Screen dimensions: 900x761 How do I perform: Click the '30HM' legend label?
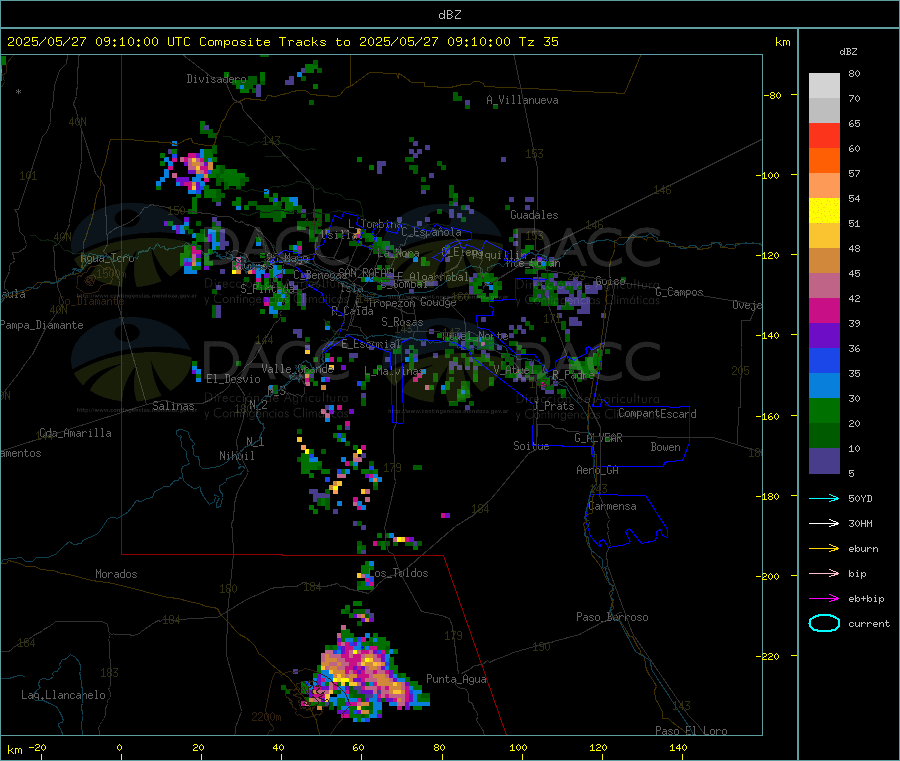(x=860, y=523)
